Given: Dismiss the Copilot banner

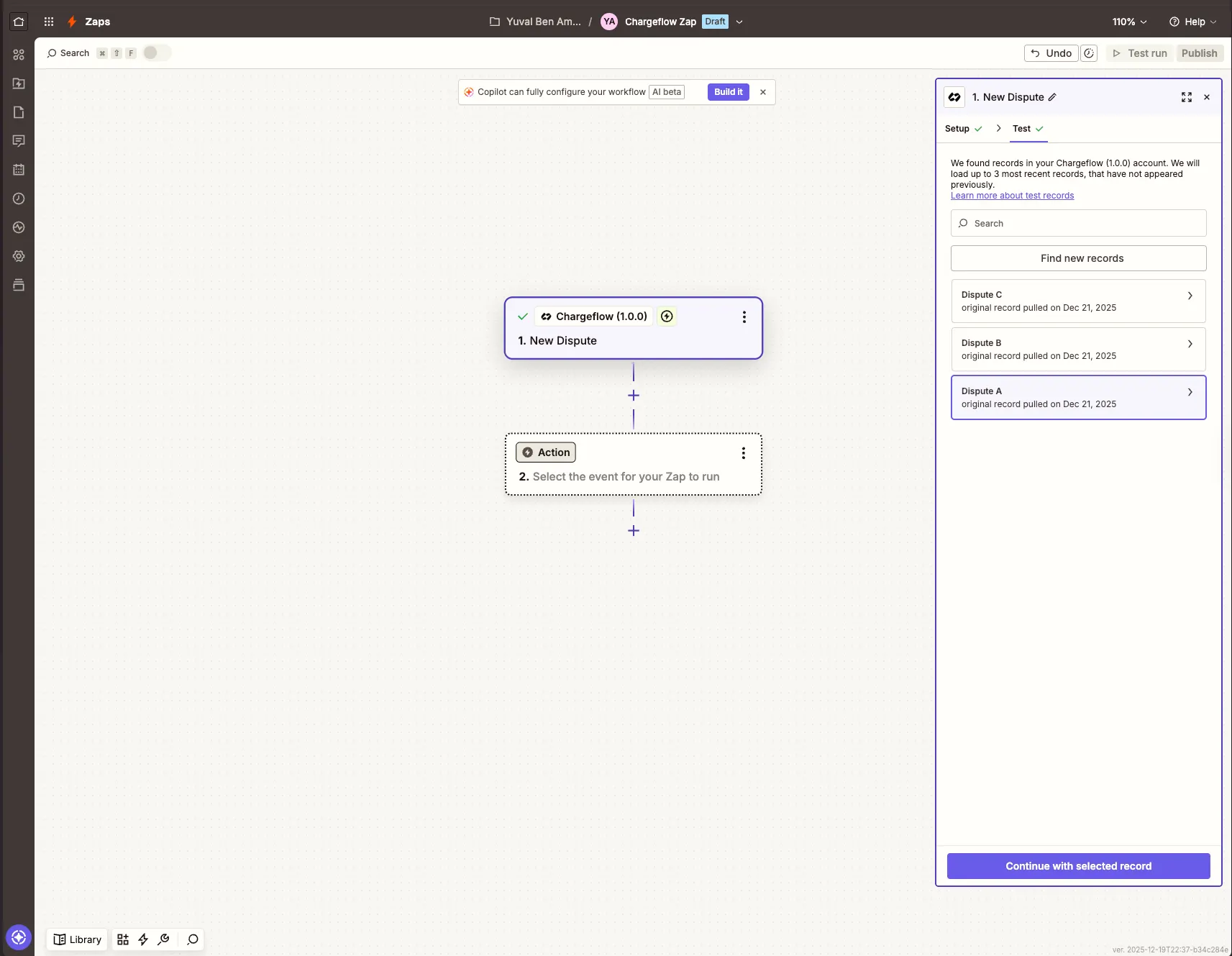Looking at the screenshot, I should click(x=763, y=92).
